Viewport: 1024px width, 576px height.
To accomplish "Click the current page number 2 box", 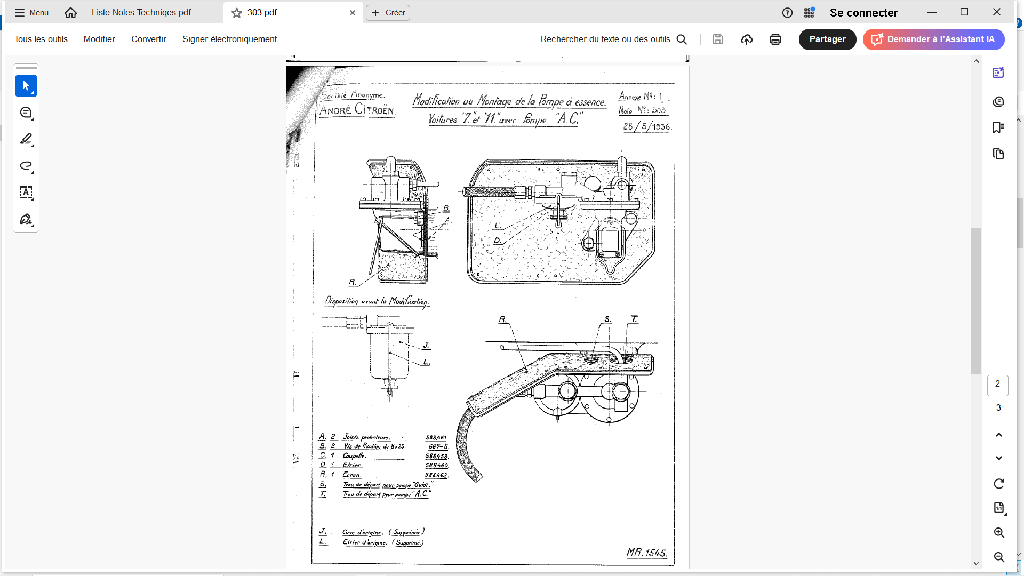I will (x=997, y=384).
